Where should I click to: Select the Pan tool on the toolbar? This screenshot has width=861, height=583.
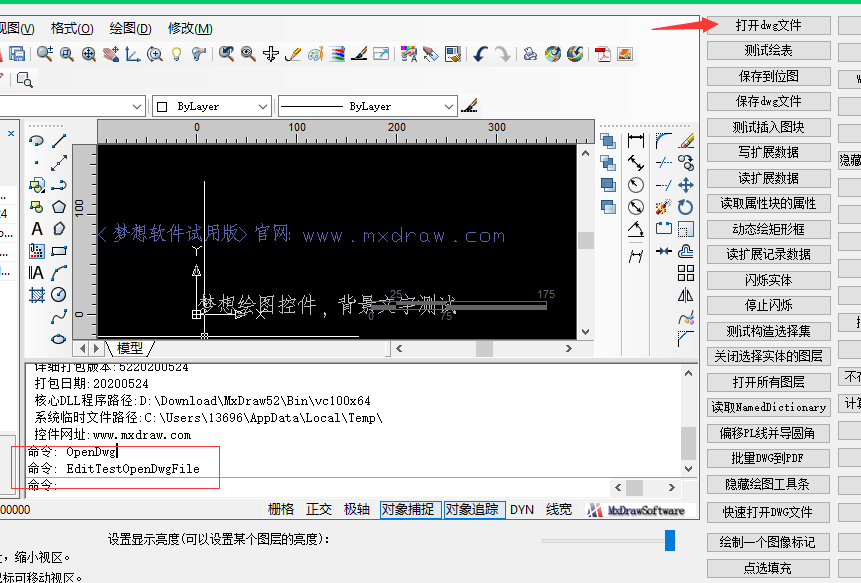[x=112, y=55]
